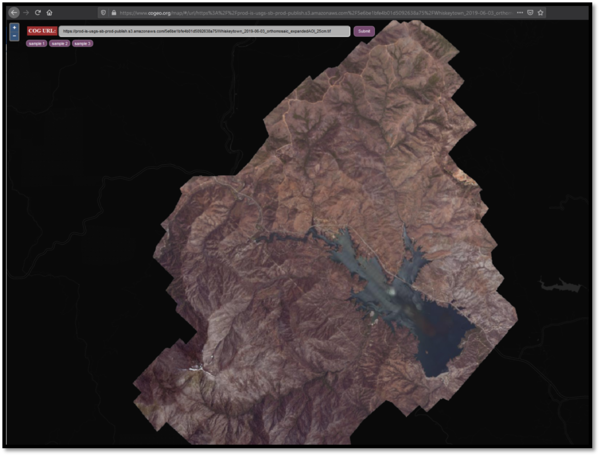Bookmark this page with the star icon
Screen dimensions: 600x456
coord(541,12)
